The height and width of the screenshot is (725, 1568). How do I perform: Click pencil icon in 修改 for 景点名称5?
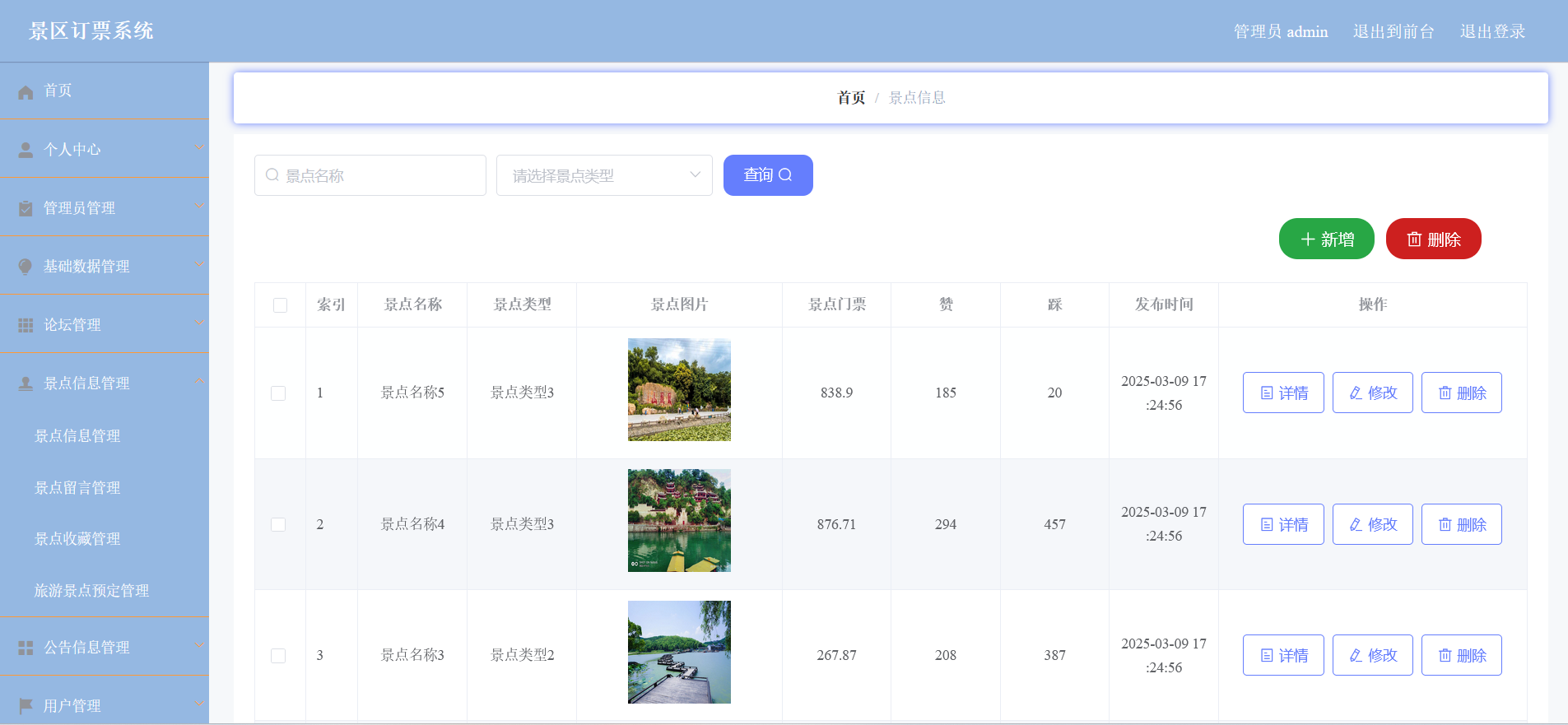1356,393
